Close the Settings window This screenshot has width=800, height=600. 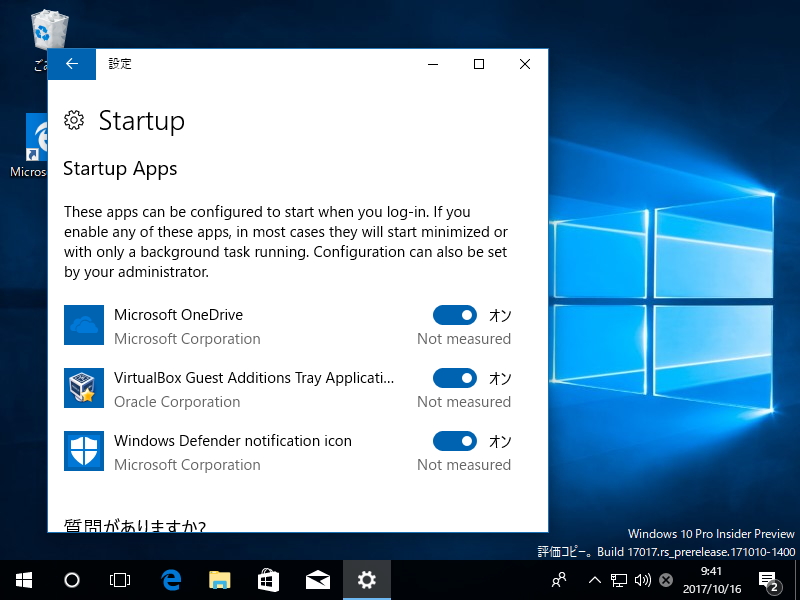point(525,64)
